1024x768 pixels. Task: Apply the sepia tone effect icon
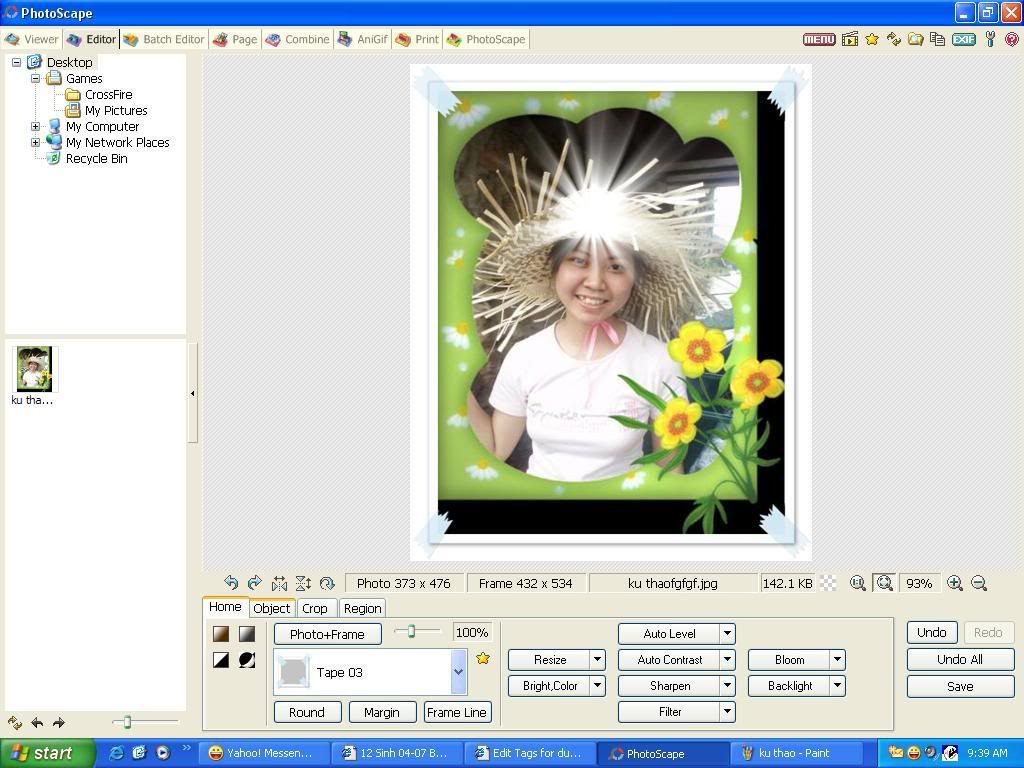(221, 634)
